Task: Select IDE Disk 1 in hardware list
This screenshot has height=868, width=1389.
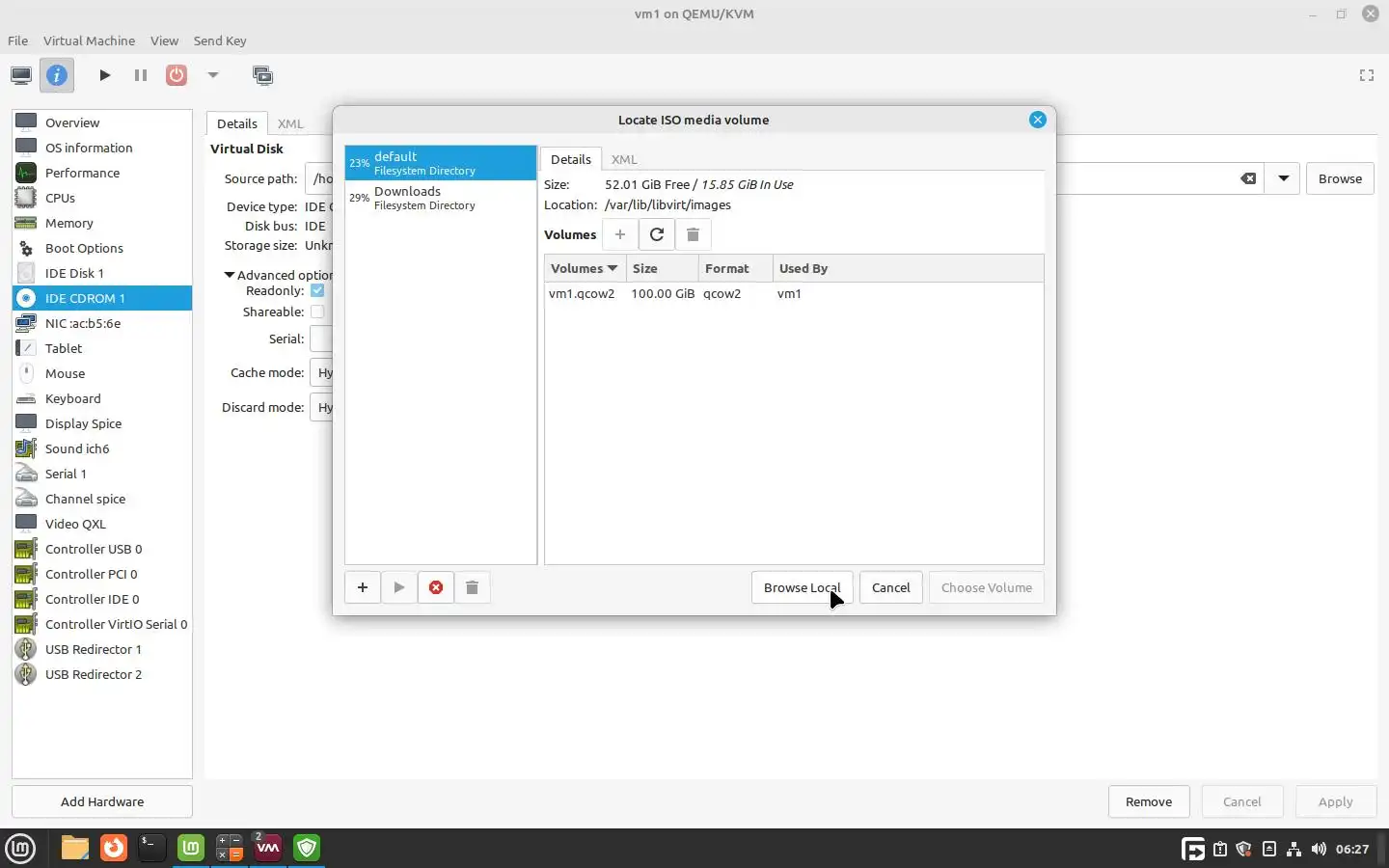Action: click(x=102, y=273)
